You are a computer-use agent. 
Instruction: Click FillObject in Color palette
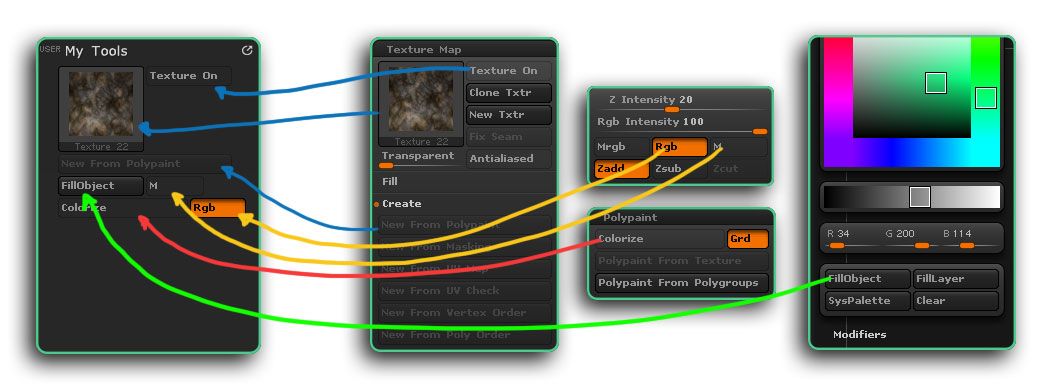[x=868, y=279]
